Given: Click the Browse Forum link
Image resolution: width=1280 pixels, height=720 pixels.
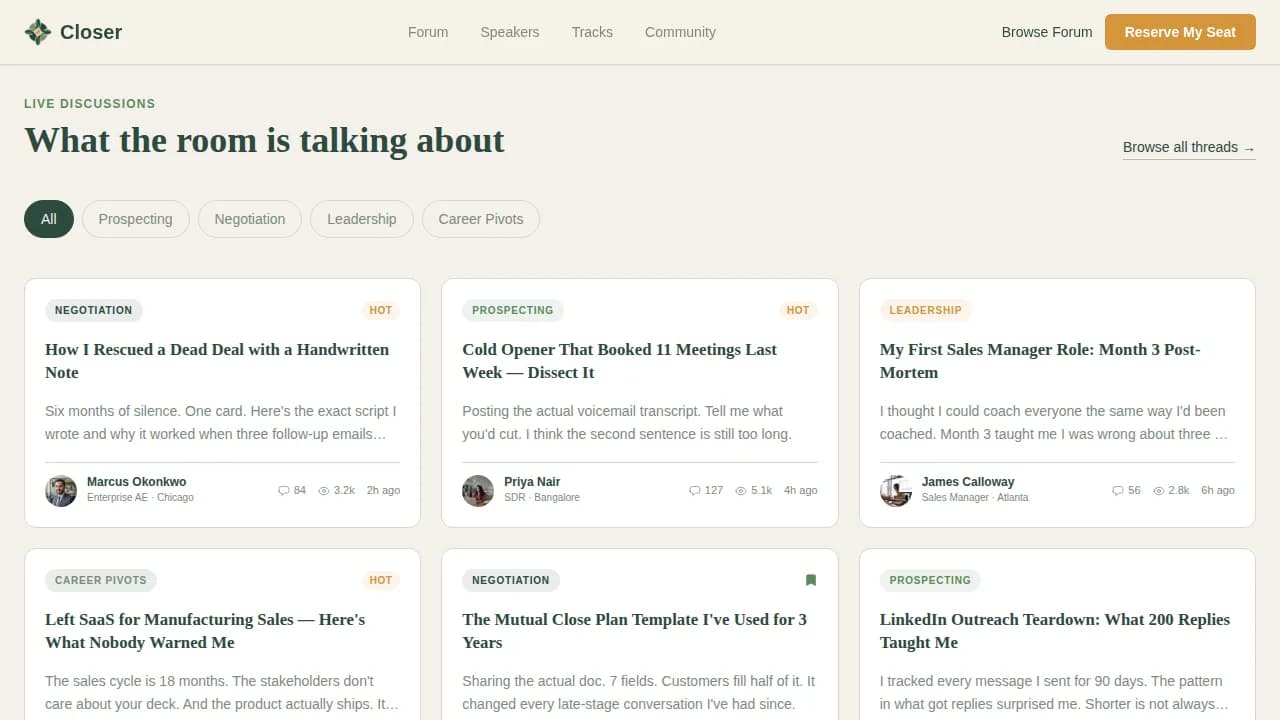Looking at the screenshot, I should point(1046,32).
